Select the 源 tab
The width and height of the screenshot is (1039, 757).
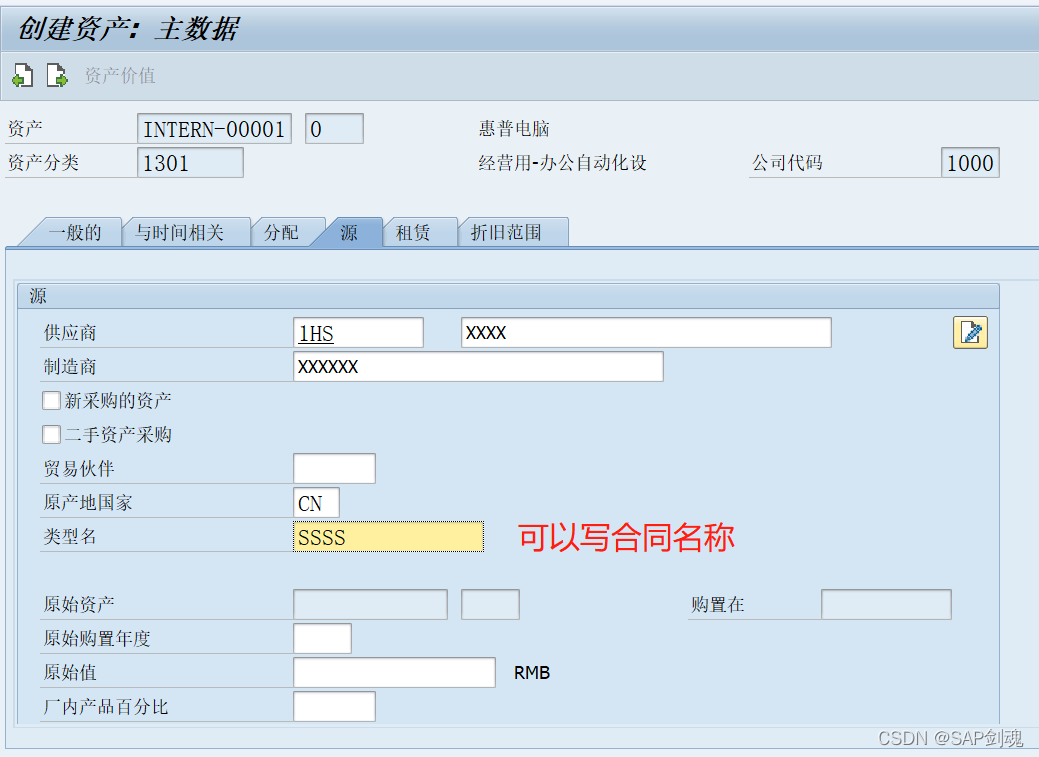(x=349, y=233)
